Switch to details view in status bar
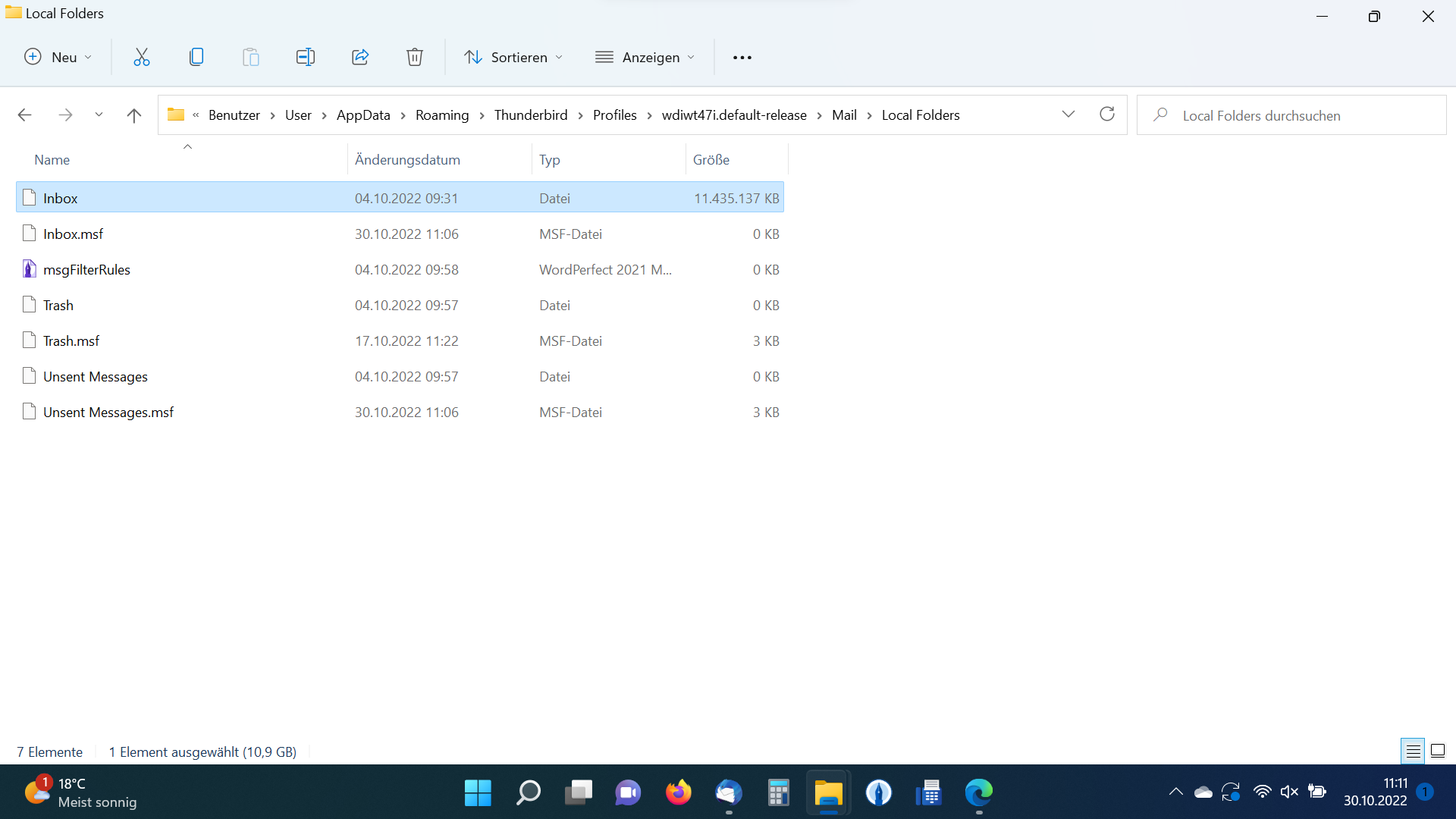This screenshot has width=1456, height=819. (x=1413, y=752)
